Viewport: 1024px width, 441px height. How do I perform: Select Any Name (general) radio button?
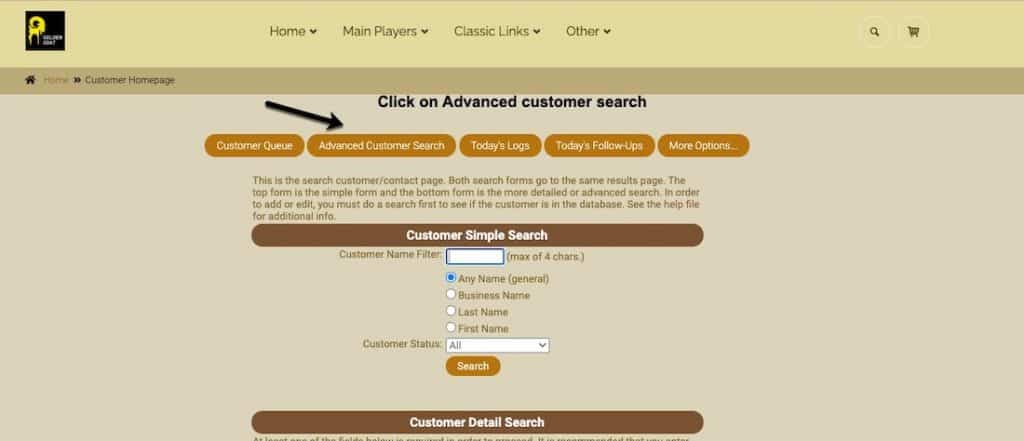tap(451, 278)
